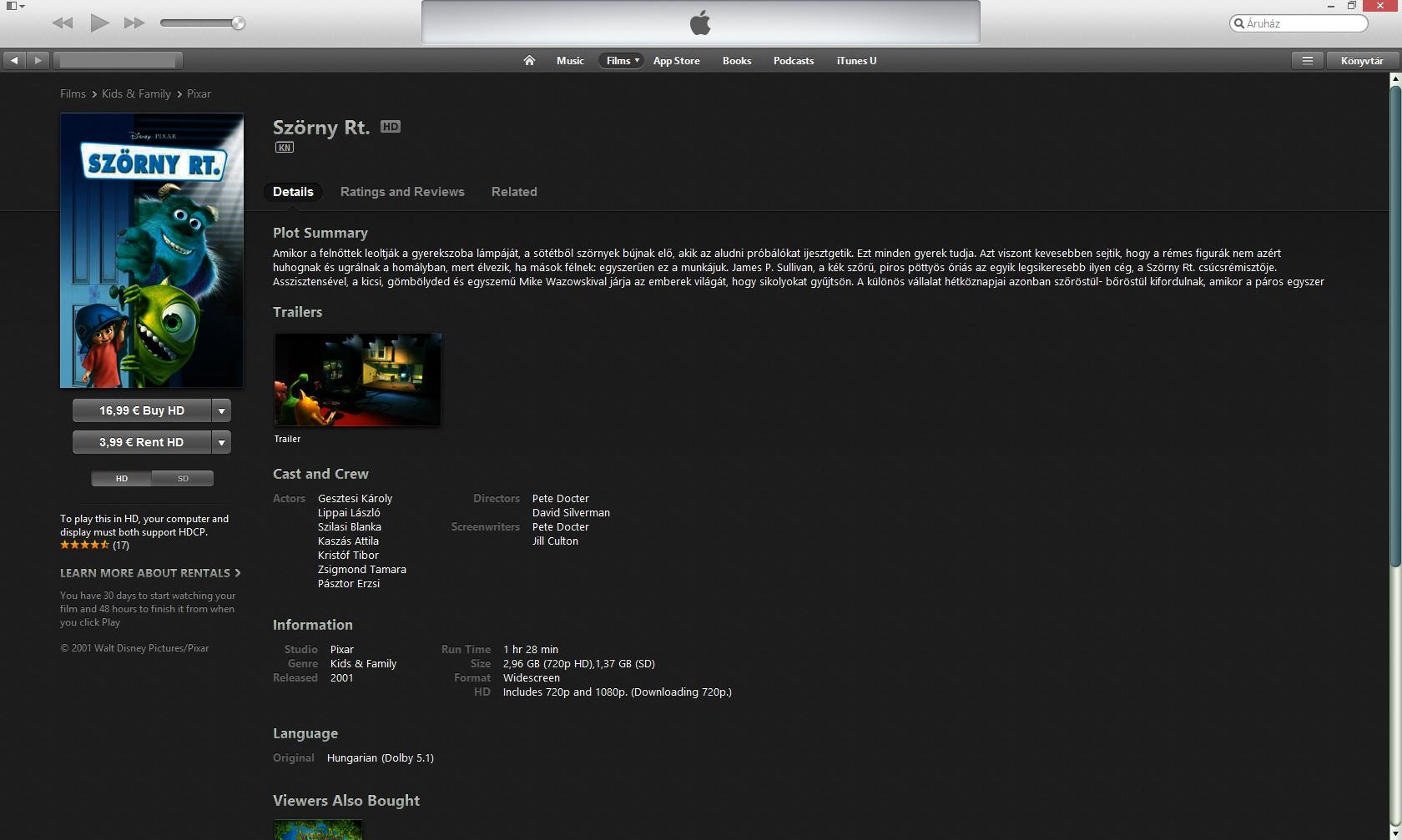
Task: Go back with the left arrow
Action: tap(14, 60)
